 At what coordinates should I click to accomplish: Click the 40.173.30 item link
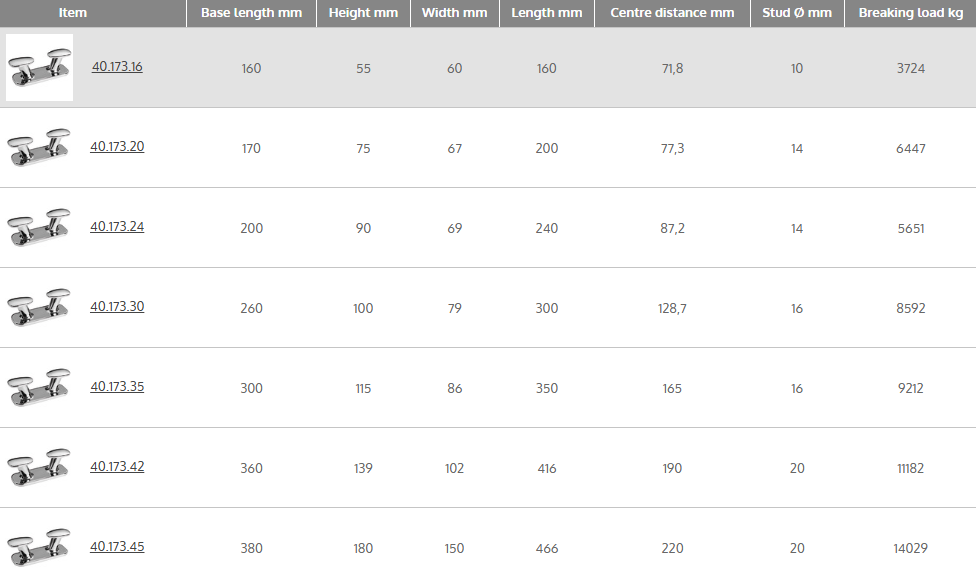coord(117,307)
